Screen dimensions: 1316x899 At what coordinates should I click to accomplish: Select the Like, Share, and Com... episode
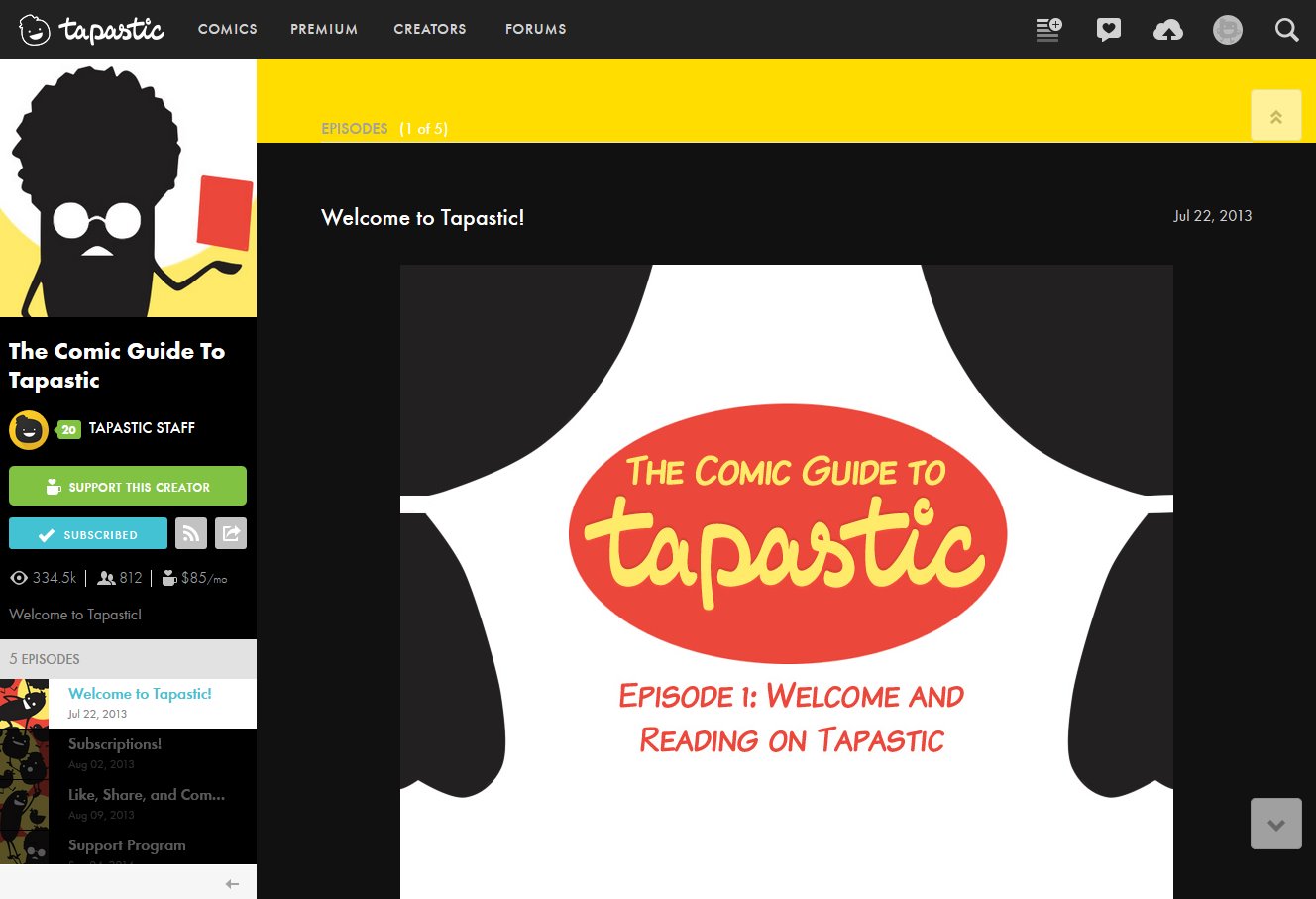pyautogui.click(x=128, y=804)
